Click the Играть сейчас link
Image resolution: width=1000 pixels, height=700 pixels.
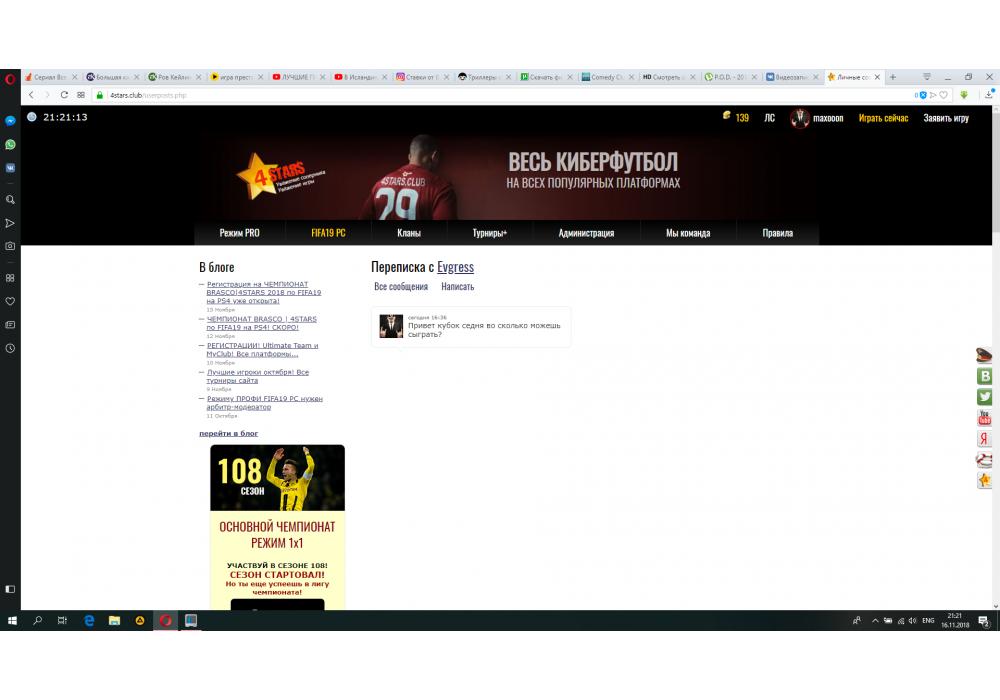click(x=883, y=118)
